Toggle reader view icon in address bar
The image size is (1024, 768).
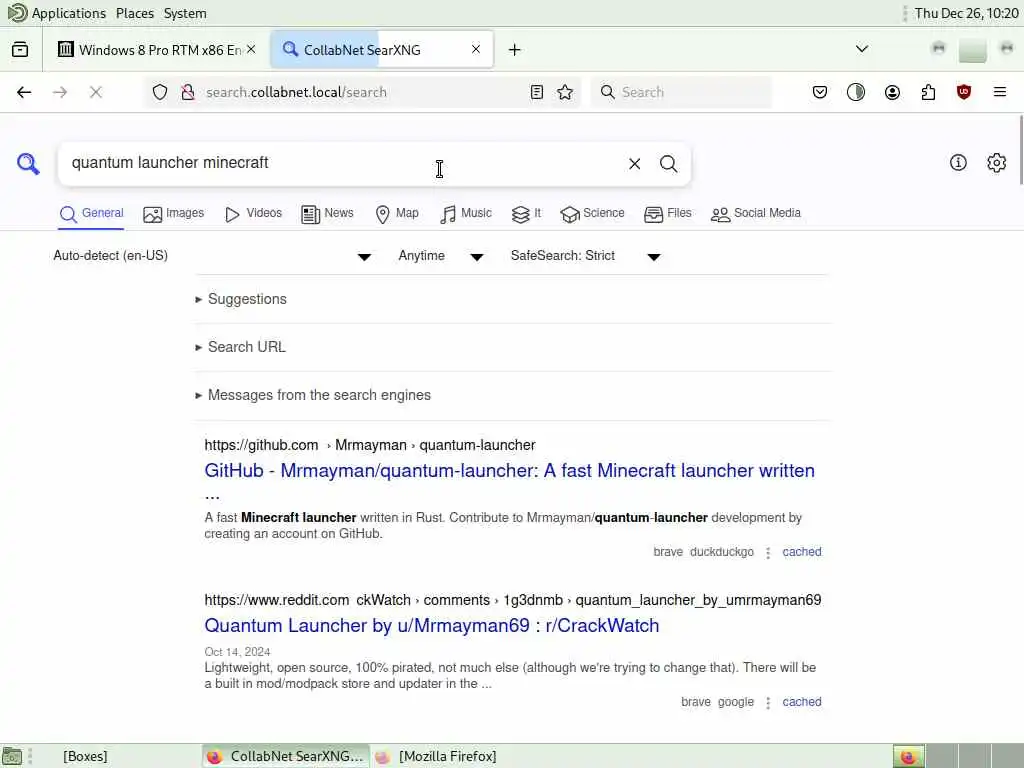(x=537, y=92)
